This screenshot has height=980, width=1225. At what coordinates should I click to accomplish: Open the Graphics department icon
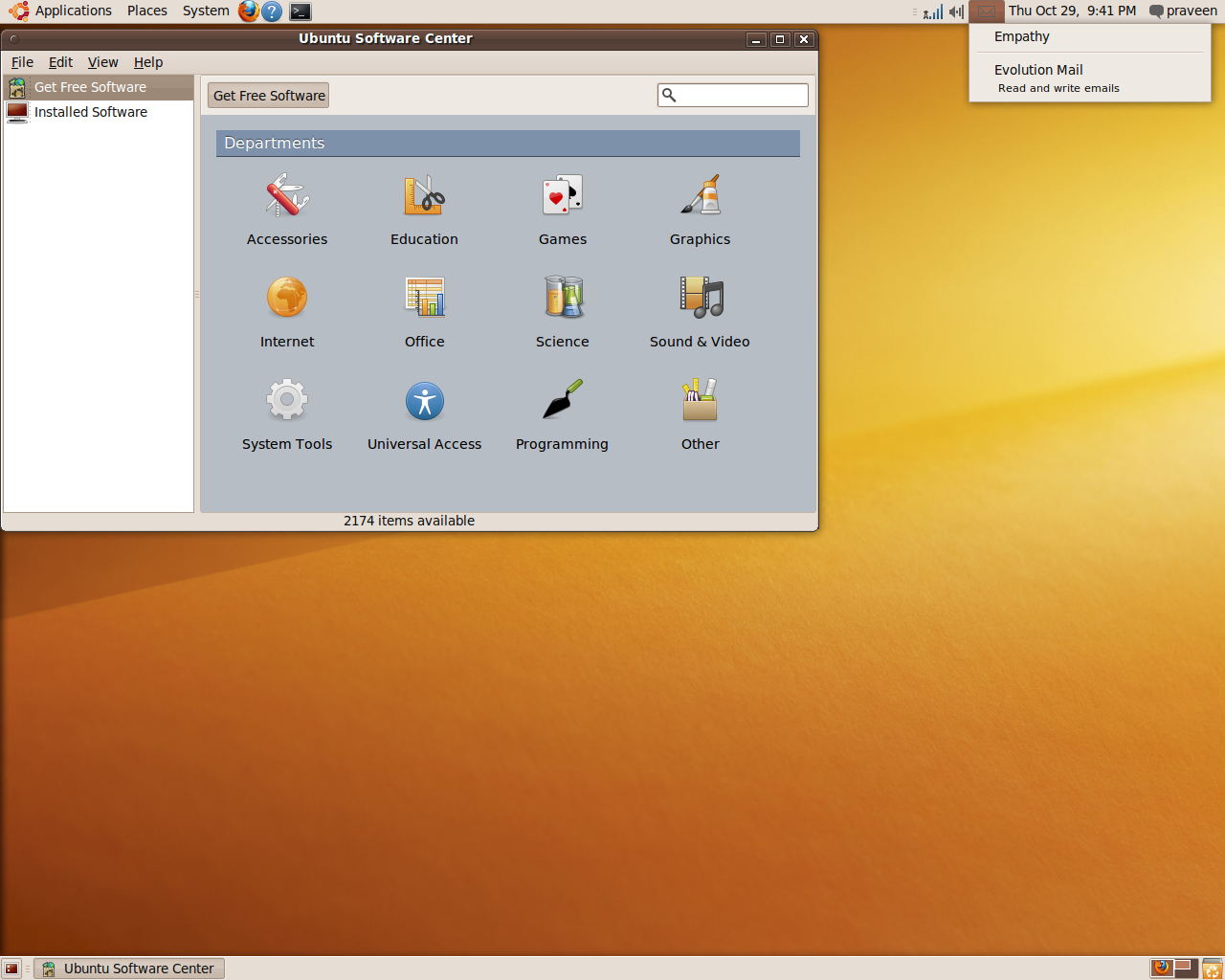coord(700,196)
